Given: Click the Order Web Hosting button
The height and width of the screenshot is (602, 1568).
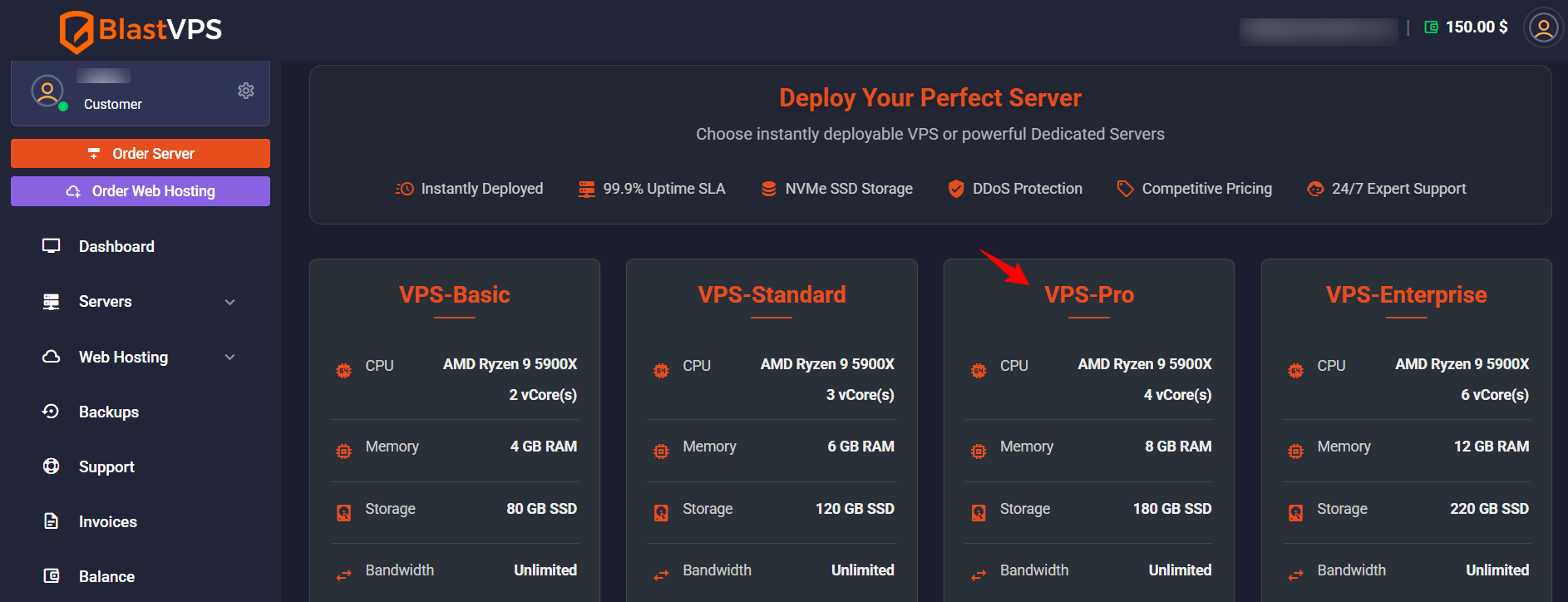Looking at the screenshot, I should tap(140, 191).
